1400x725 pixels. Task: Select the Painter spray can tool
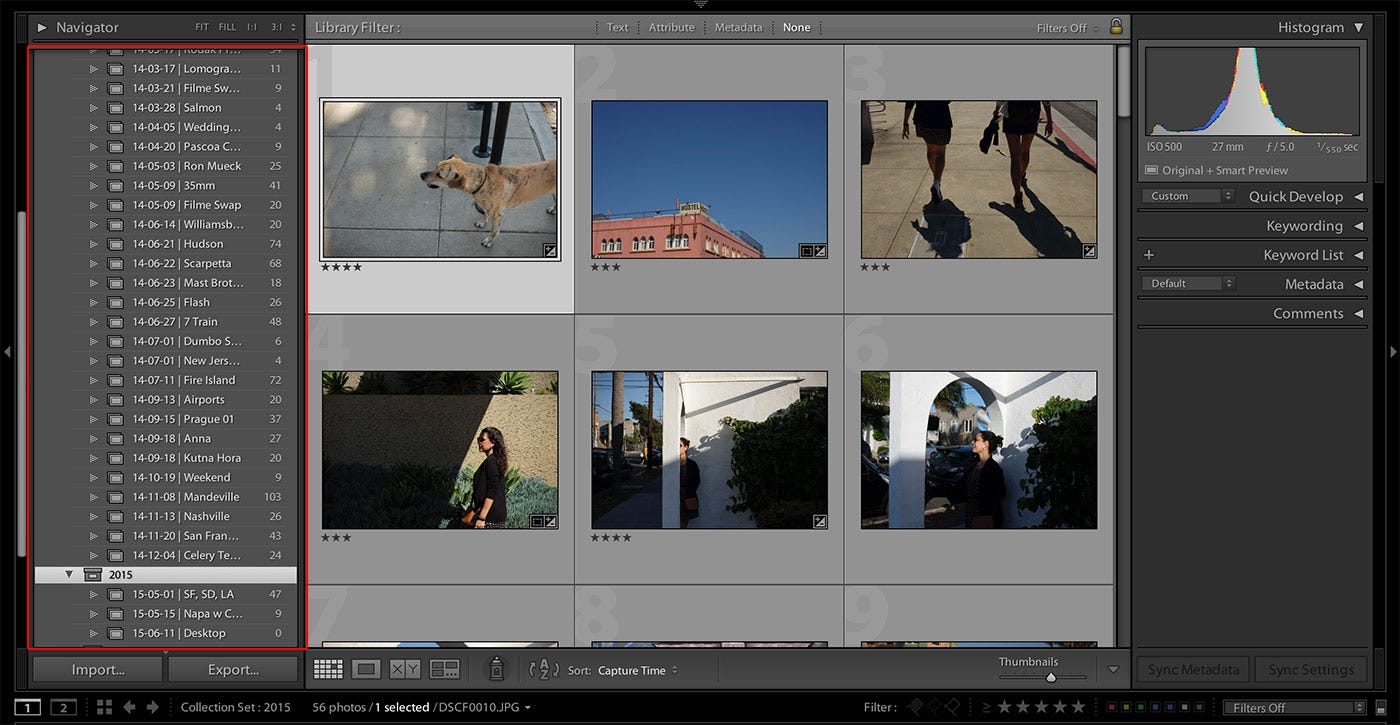496,669
